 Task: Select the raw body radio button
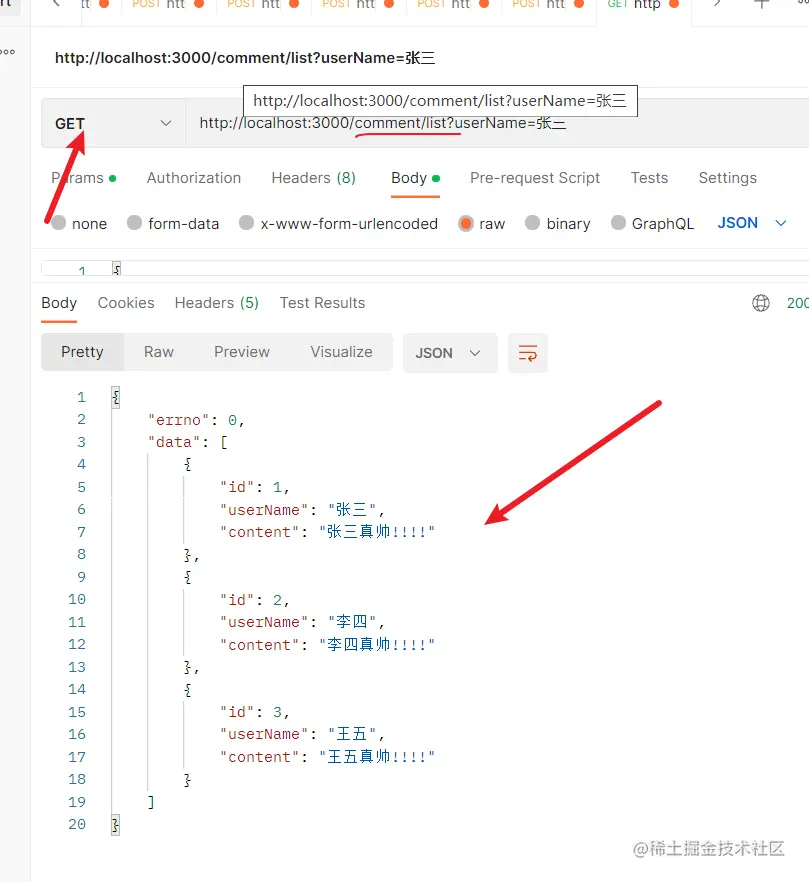pos(466,223)
